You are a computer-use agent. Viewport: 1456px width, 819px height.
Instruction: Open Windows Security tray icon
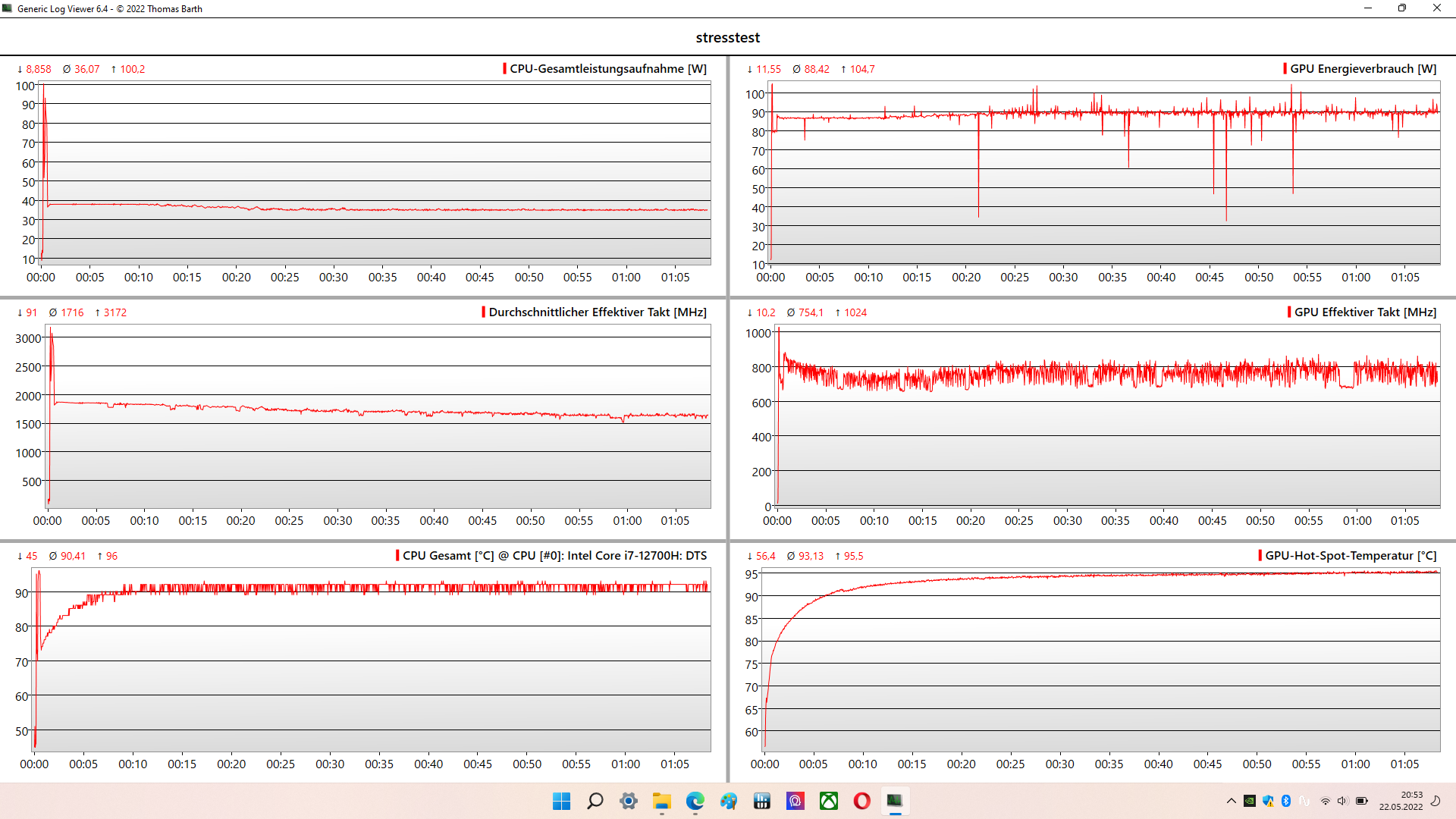pos(1268,801)
